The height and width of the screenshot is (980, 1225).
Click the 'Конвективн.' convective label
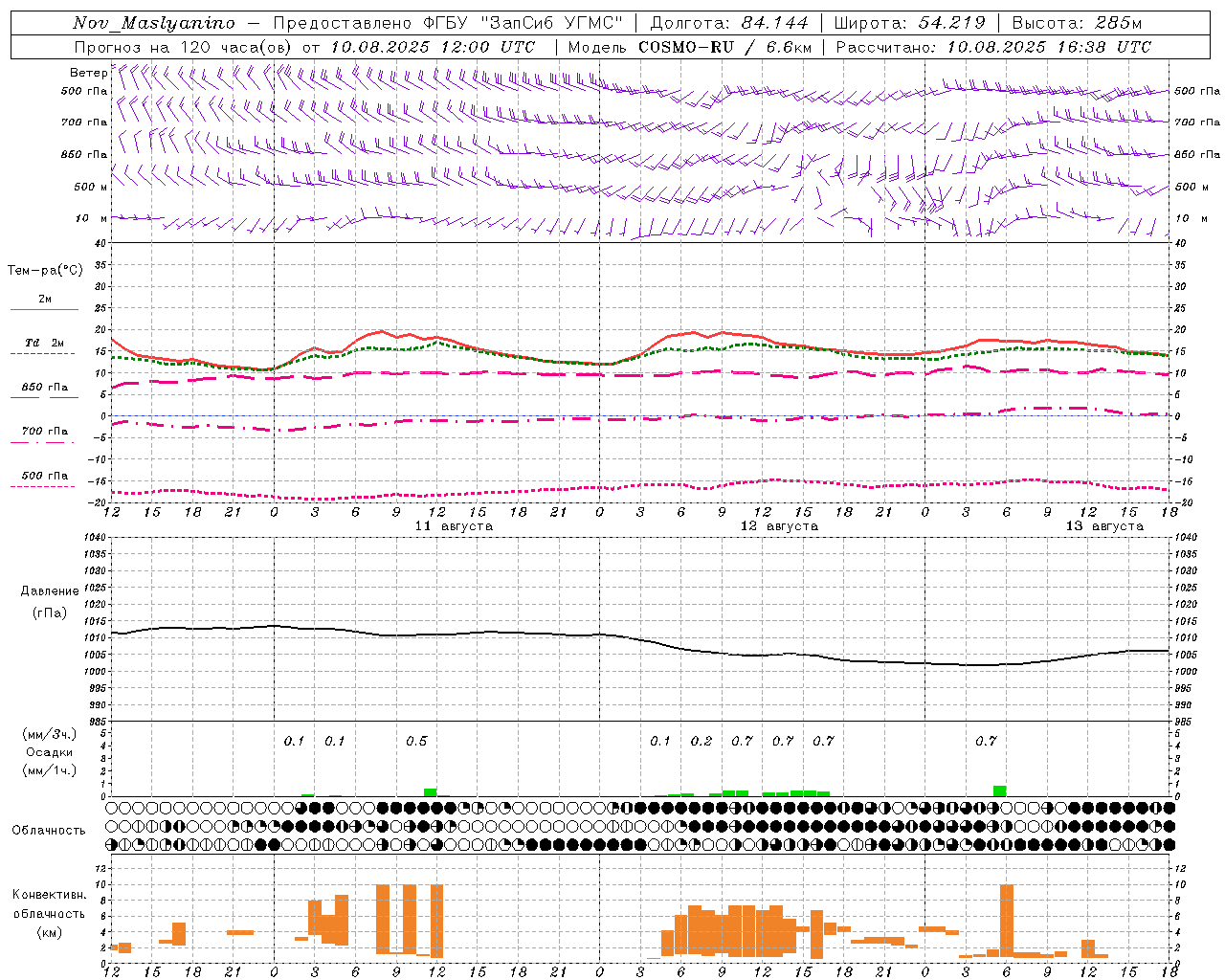(50, 895)
